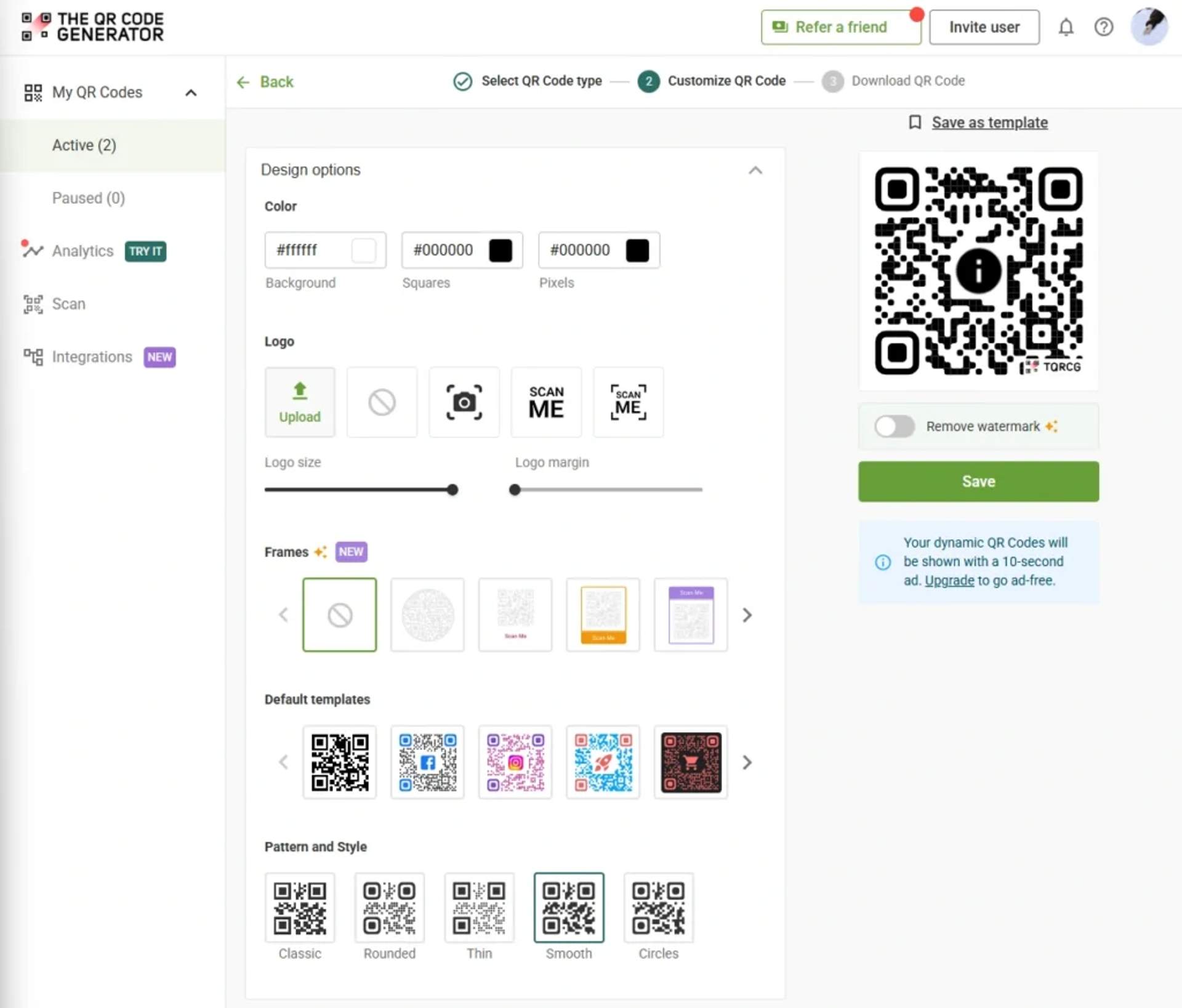Select the orange Scan Me frame
Image resolution: width=1182 pixels, height=1008 pixels.
pyautogui.click(x=603, y=615)
